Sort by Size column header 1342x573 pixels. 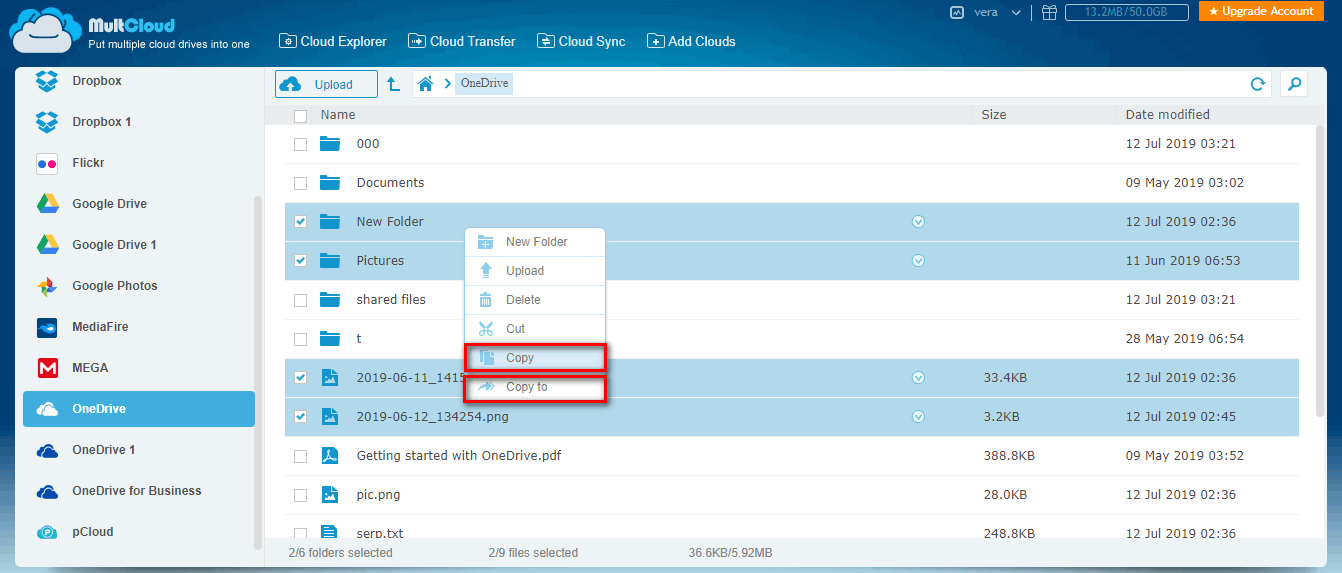point(994,115)
